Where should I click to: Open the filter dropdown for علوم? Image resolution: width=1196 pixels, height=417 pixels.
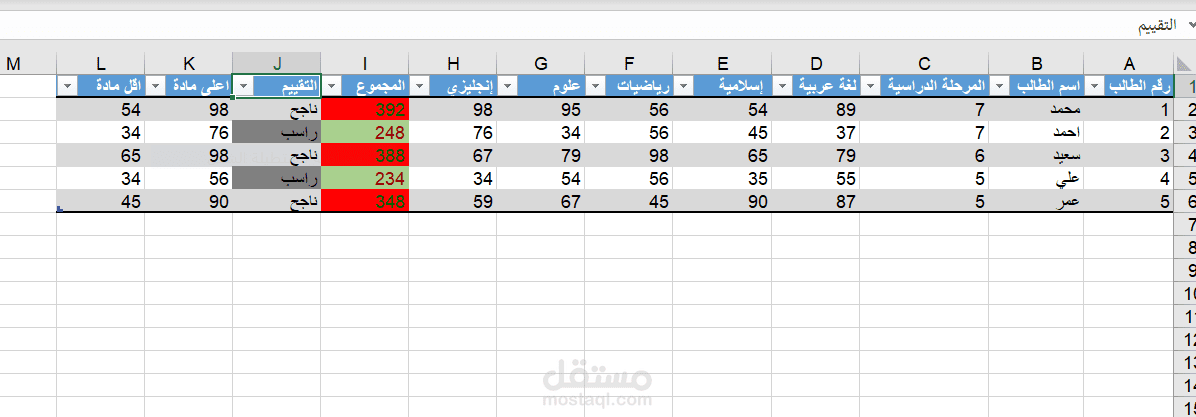505,85
